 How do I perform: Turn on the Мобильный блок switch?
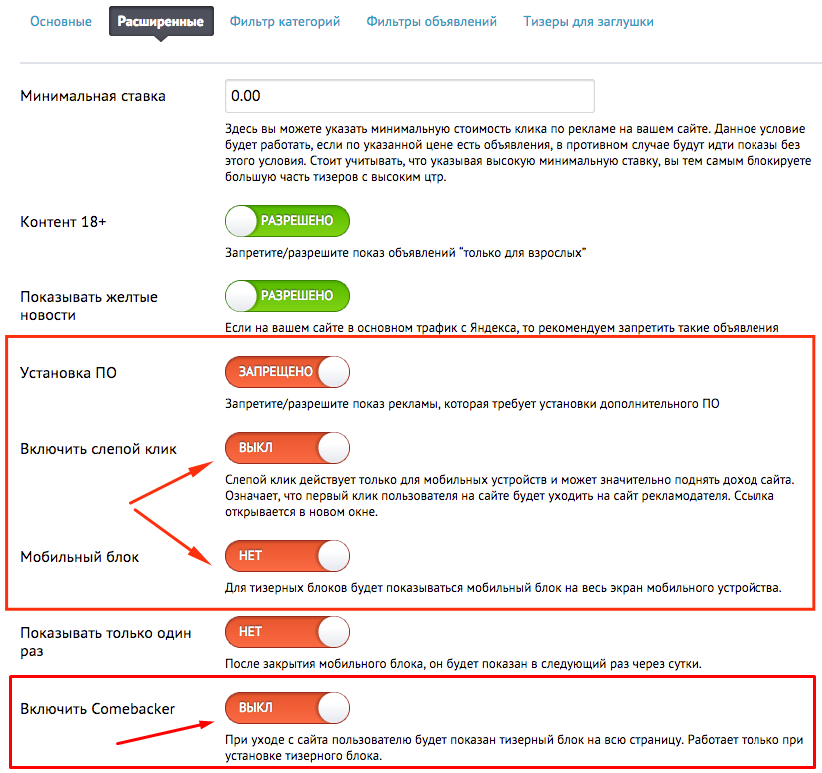[287, 556]
